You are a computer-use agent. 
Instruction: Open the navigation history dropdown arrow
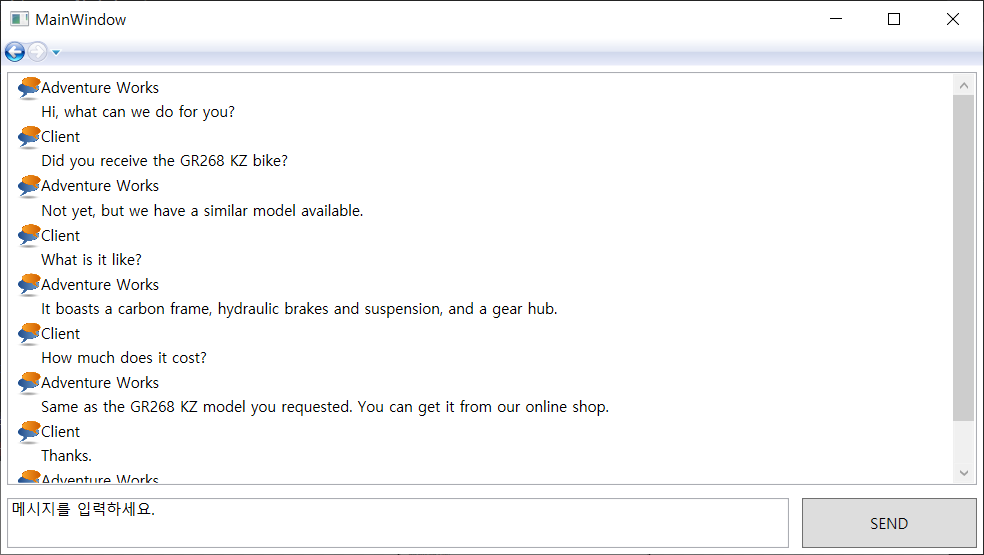[56, 52]
